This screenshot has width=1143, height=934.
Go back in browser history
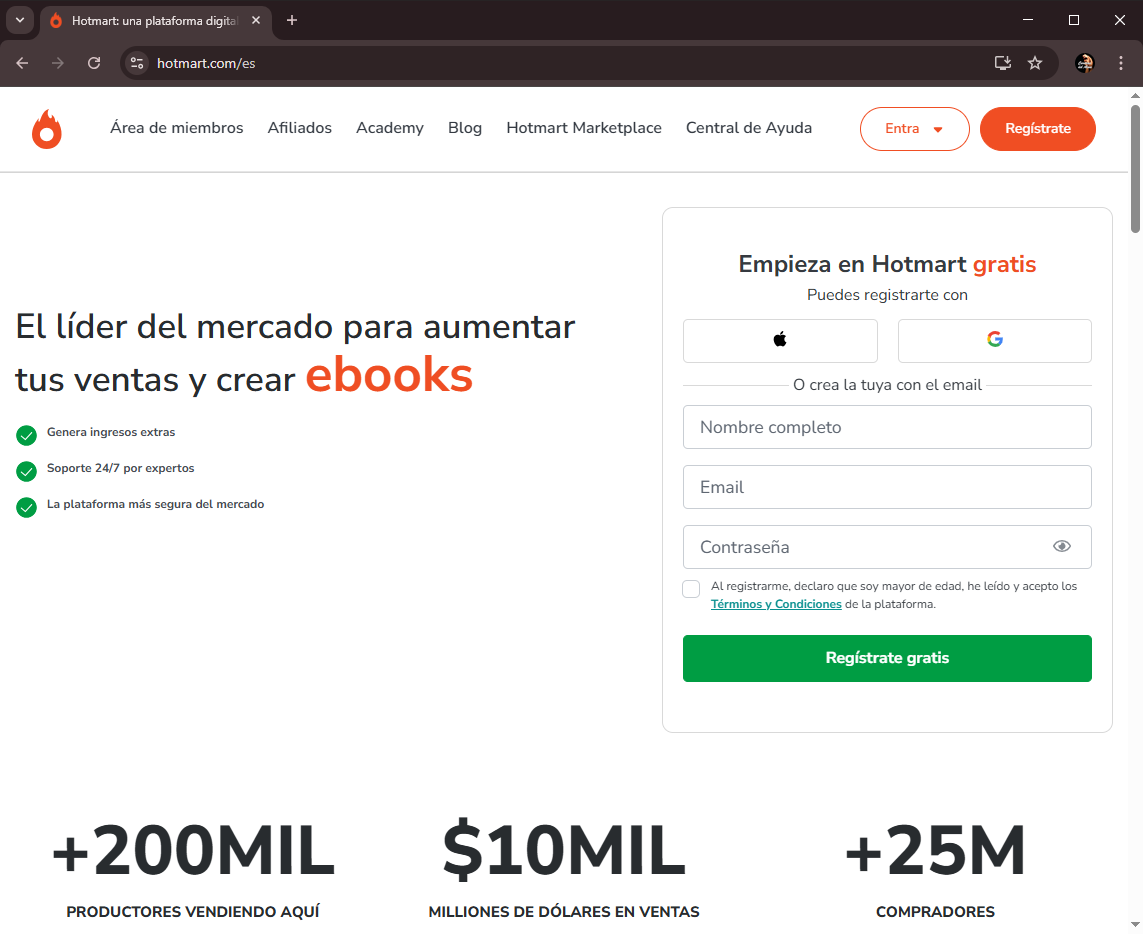22,63
